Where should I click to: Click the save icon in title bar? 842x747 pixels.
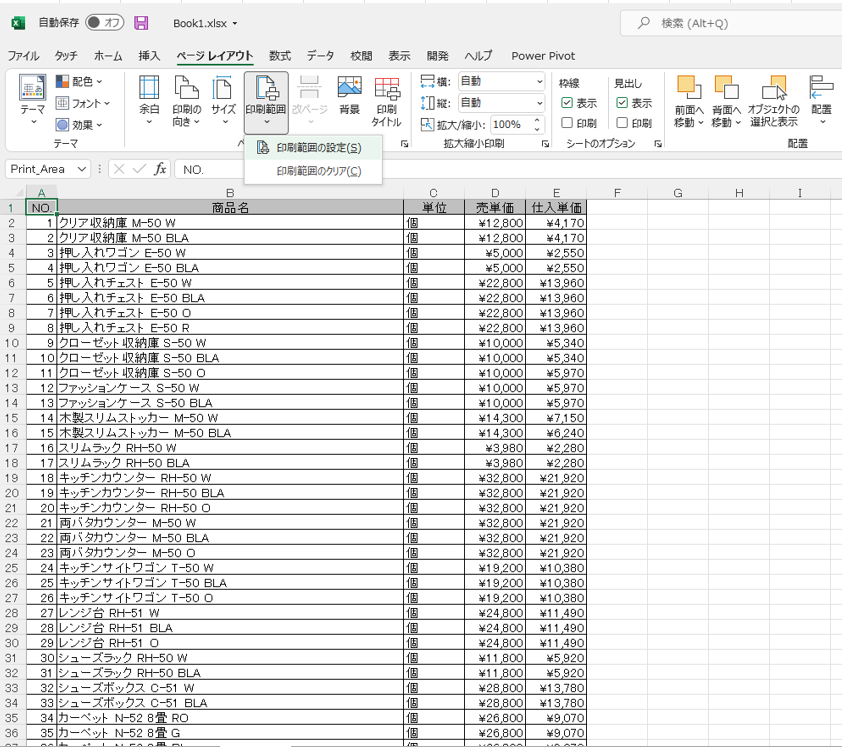141,23
